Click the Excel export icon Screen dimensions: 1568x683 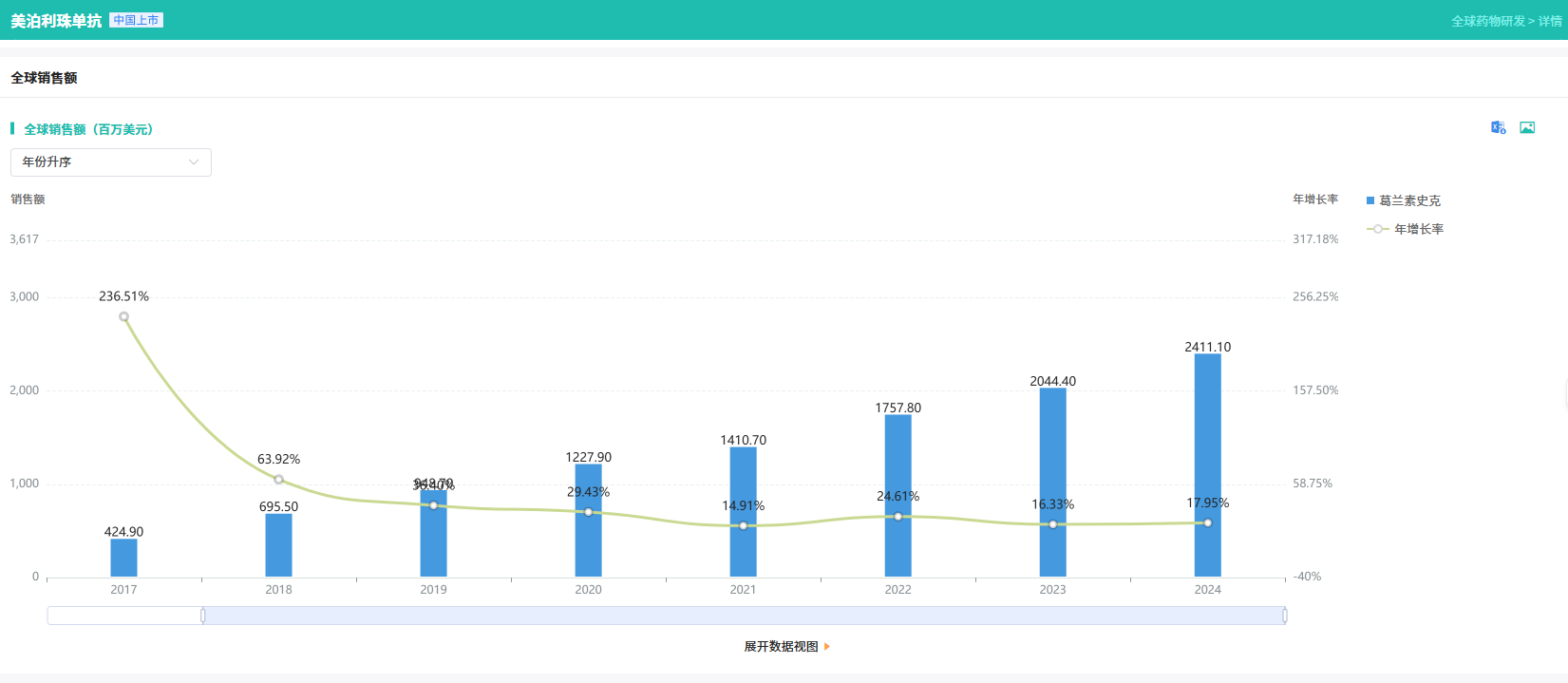(1498, 127)
